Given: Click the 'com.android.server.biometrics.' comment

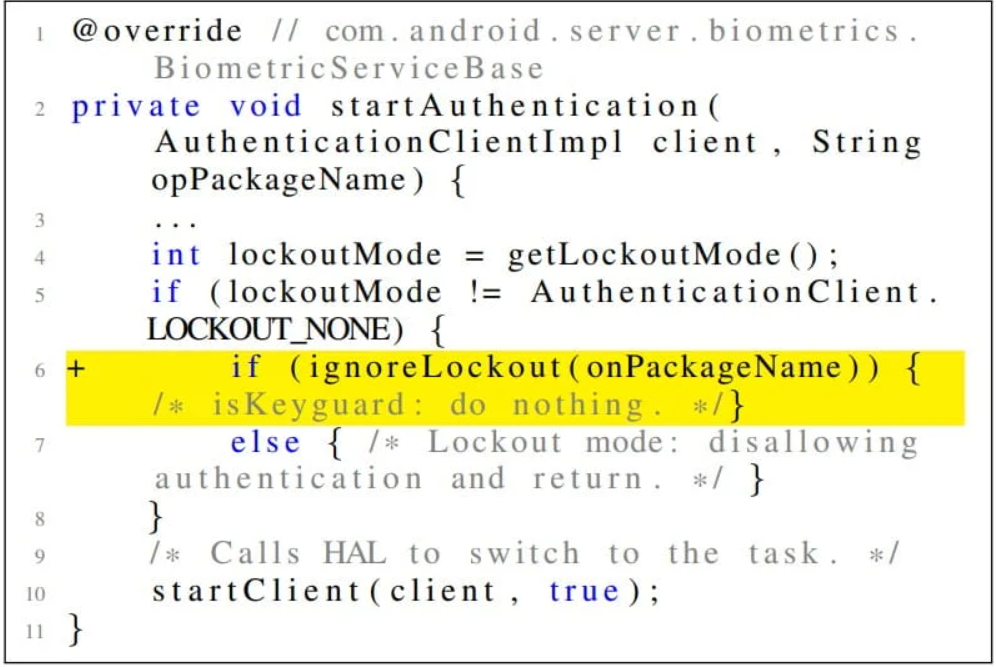Looking at the screenshot, I should click(622, 30).
